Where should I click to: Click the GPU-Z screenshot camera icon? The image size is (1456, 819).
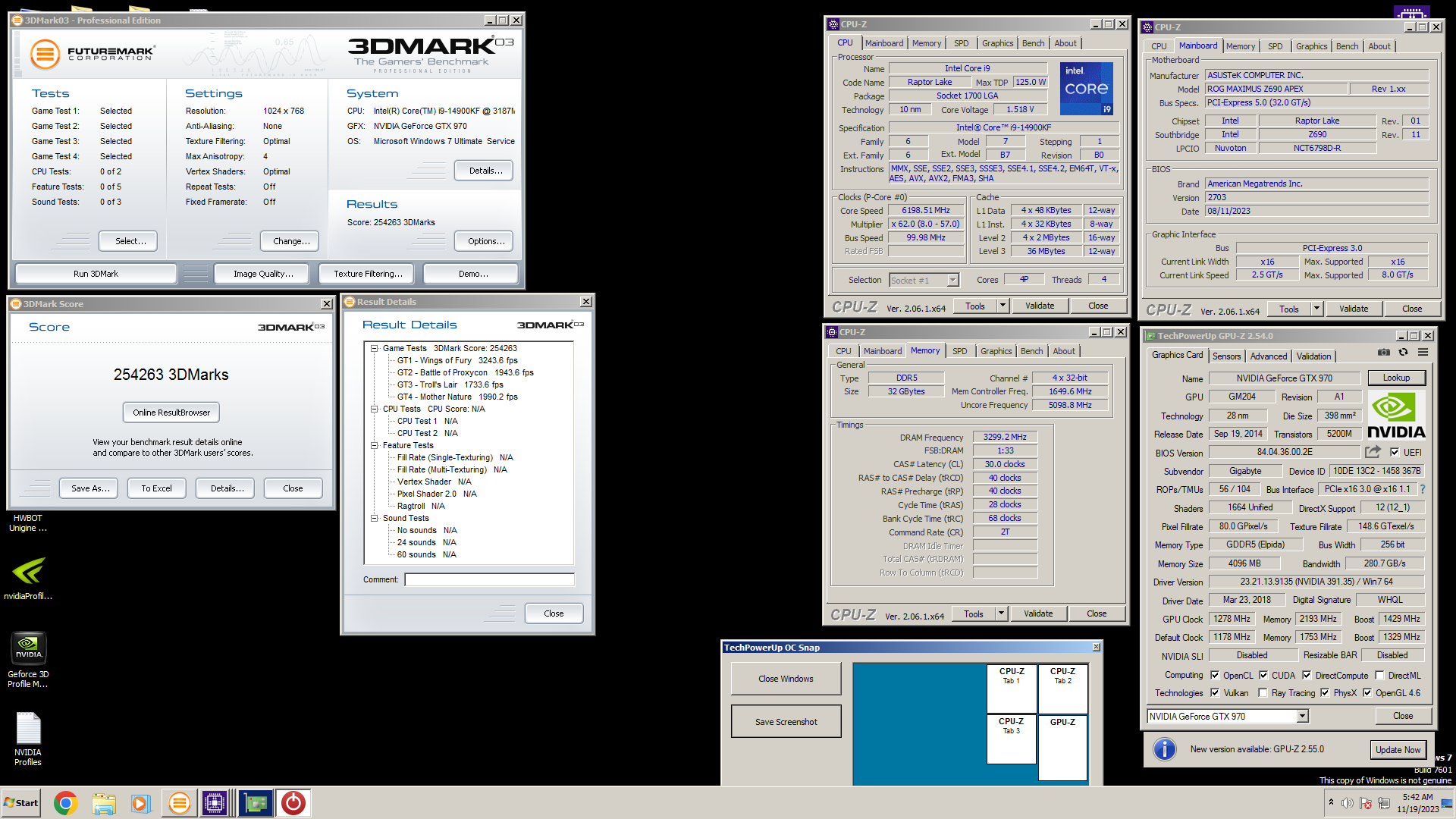pos(1384,353)
